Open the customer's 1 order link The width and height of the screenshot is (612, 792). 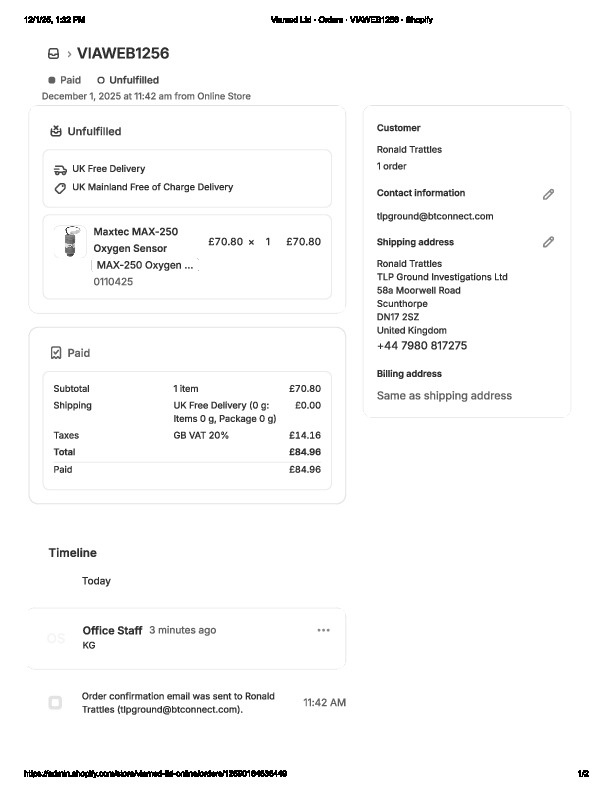click(391, 166)
